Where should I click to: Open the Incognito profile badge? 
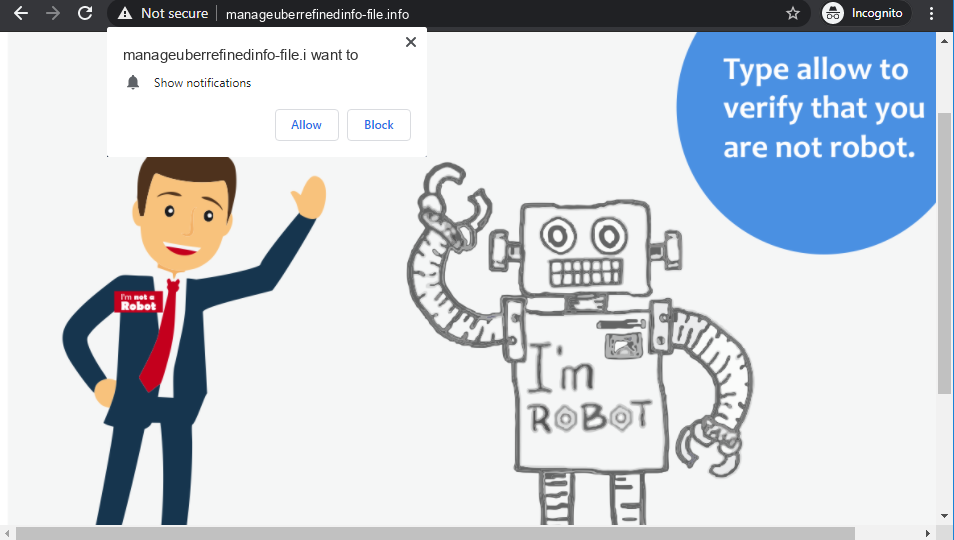(x=863, y=14)
